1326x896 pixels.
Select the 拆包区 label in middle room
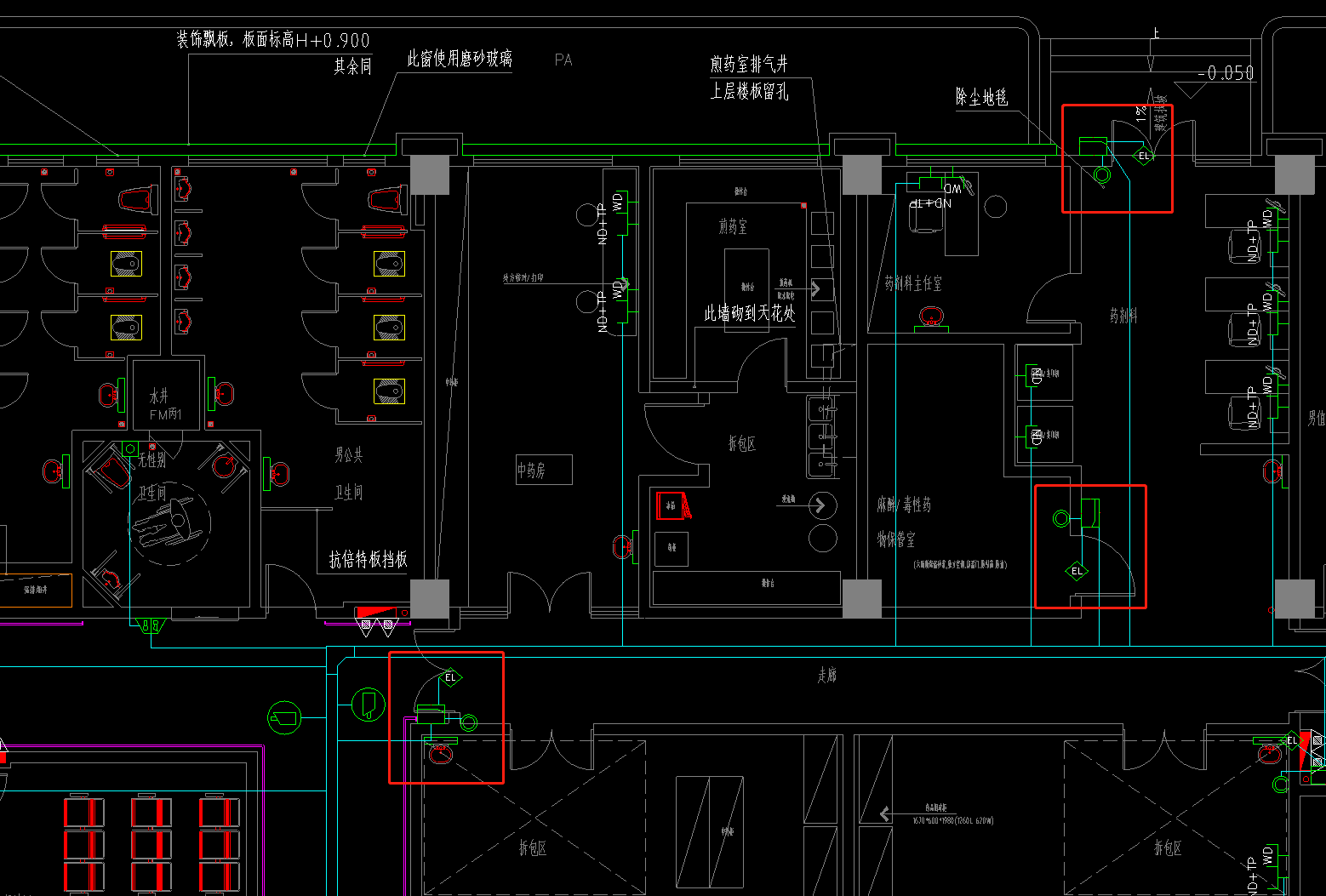coord(741,443)
